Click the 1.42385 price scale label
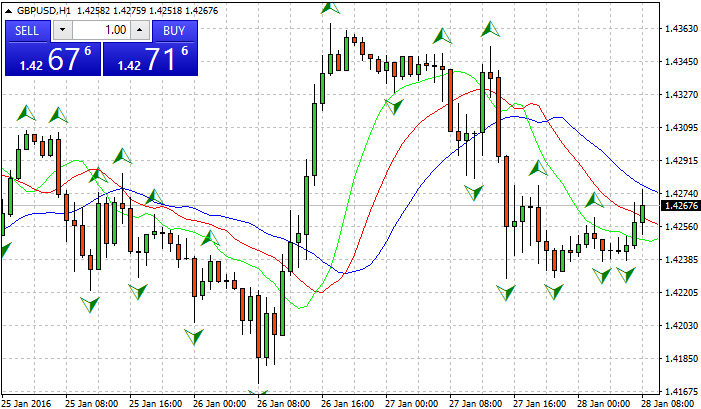 (x=681, y=260)
